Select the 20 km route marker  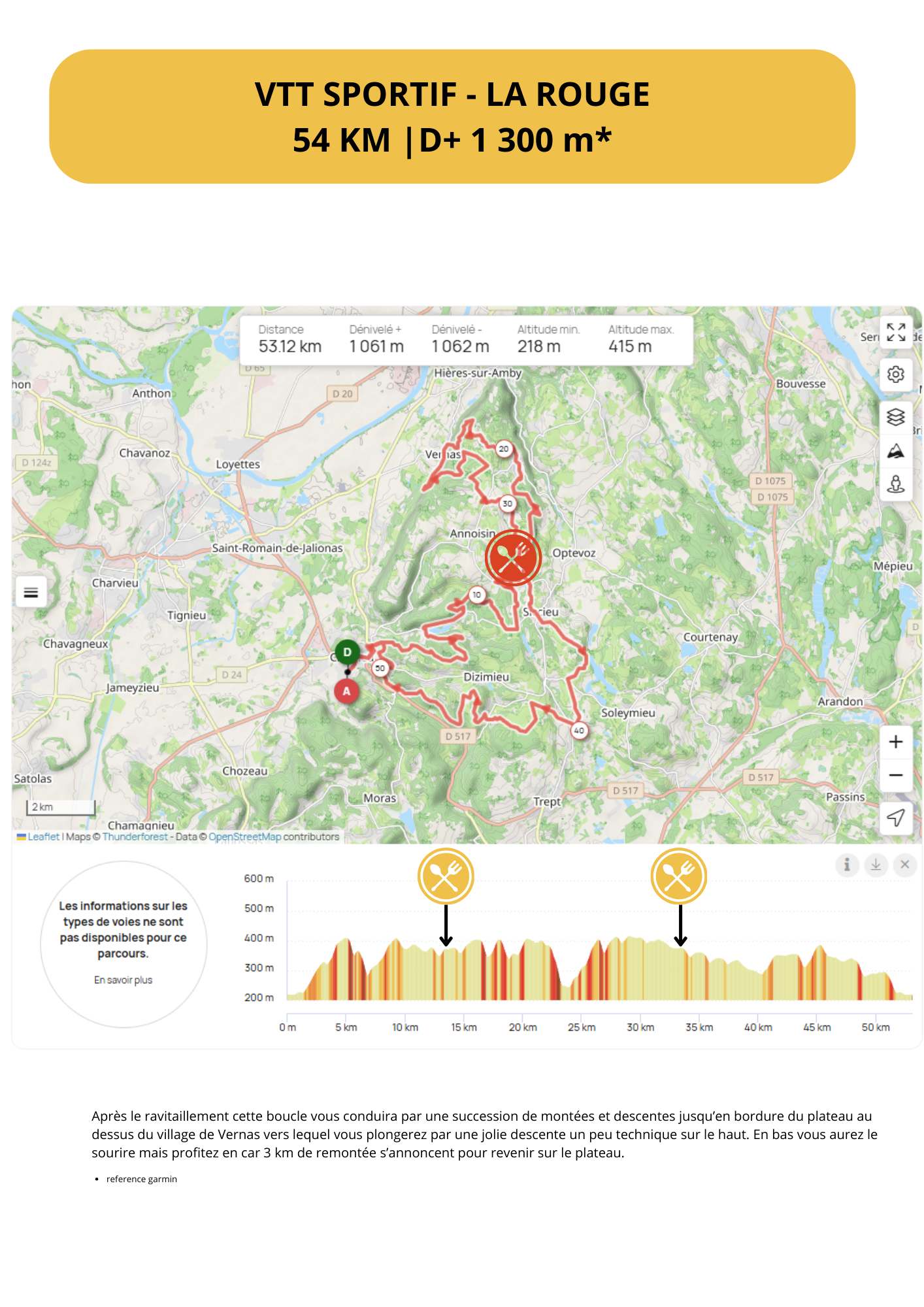503,449
